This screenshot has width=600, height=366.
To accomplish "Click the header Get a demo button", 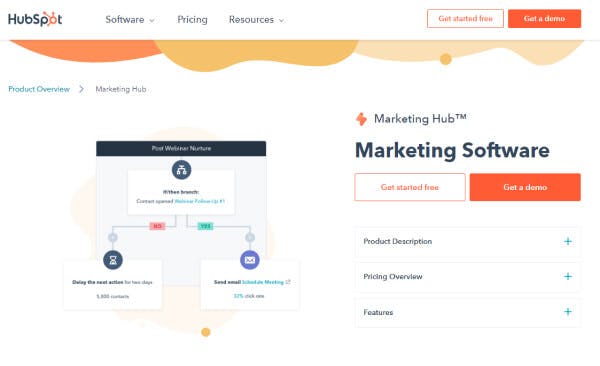I will pos(545,18).
